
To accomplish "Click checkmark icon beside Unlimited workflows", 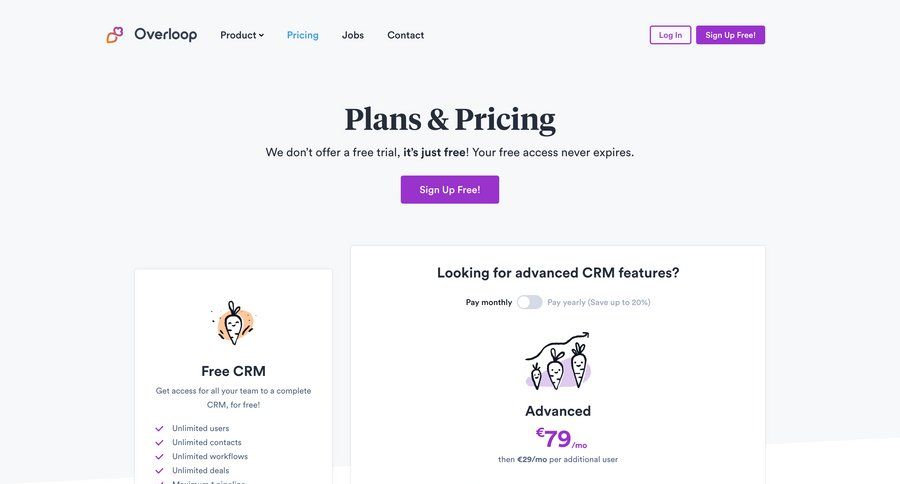I will tap(159, 457).
